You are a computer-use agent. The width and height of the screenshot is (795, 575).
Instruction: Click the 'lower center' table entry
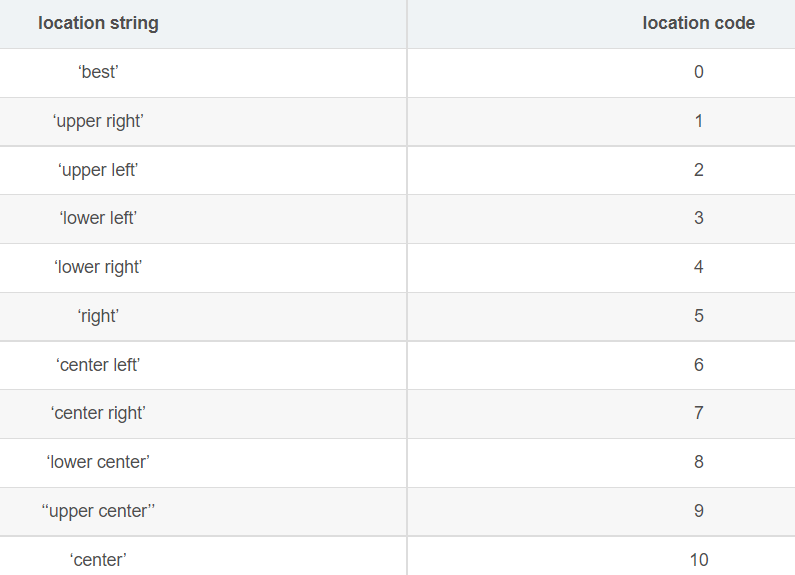coord(98,462)
